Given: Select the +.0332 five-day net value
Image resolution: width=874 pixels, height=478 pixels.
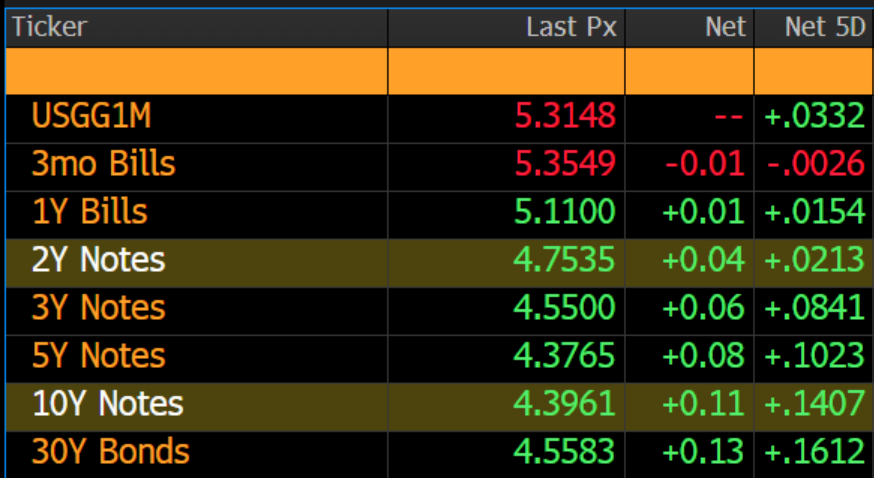Looking at the screenshot, I should [x=815, y=116].
